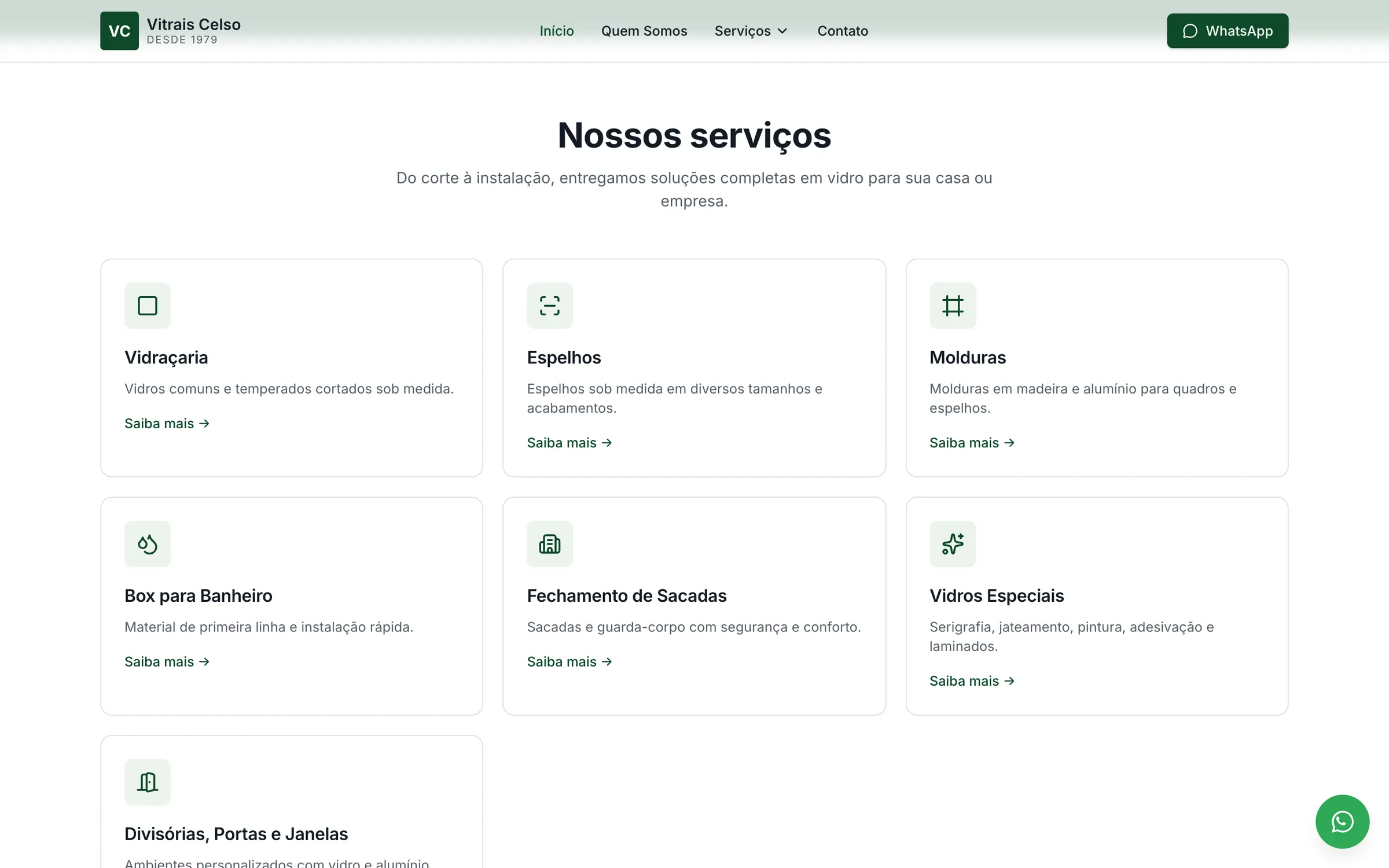Open the Quem Somos page

644,31
